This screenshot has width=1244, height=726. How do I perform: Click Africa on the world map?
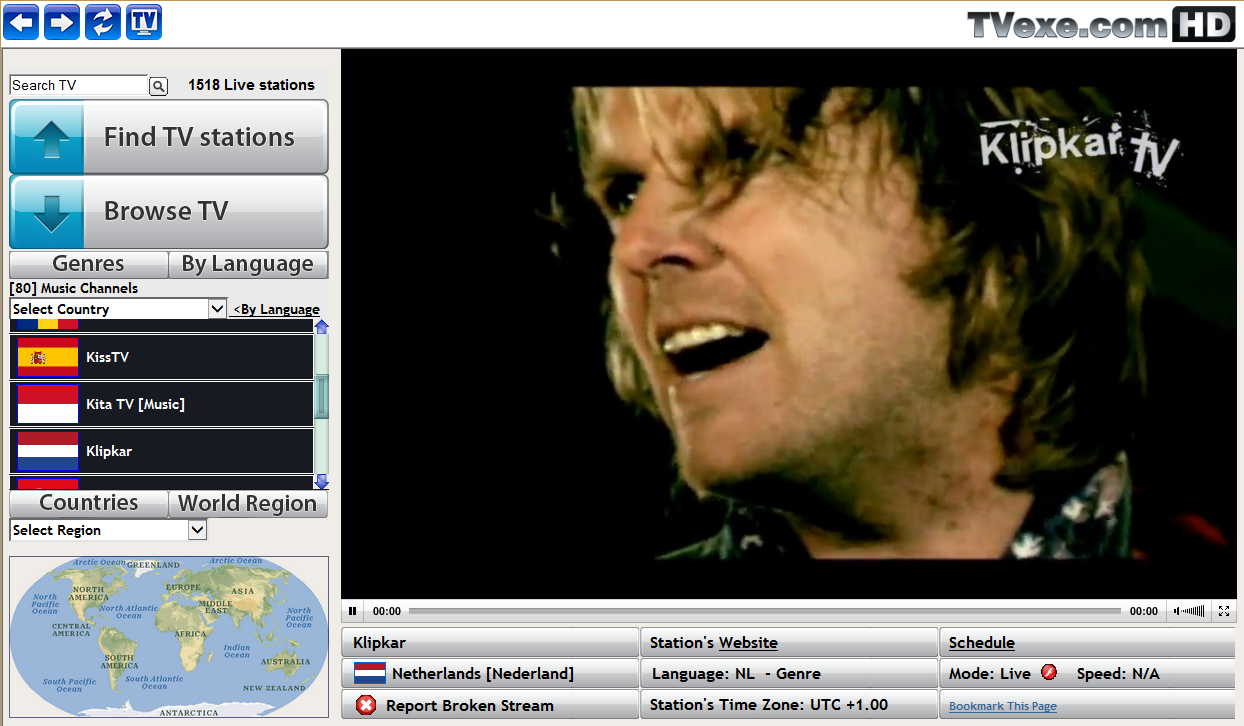[190, 633]
